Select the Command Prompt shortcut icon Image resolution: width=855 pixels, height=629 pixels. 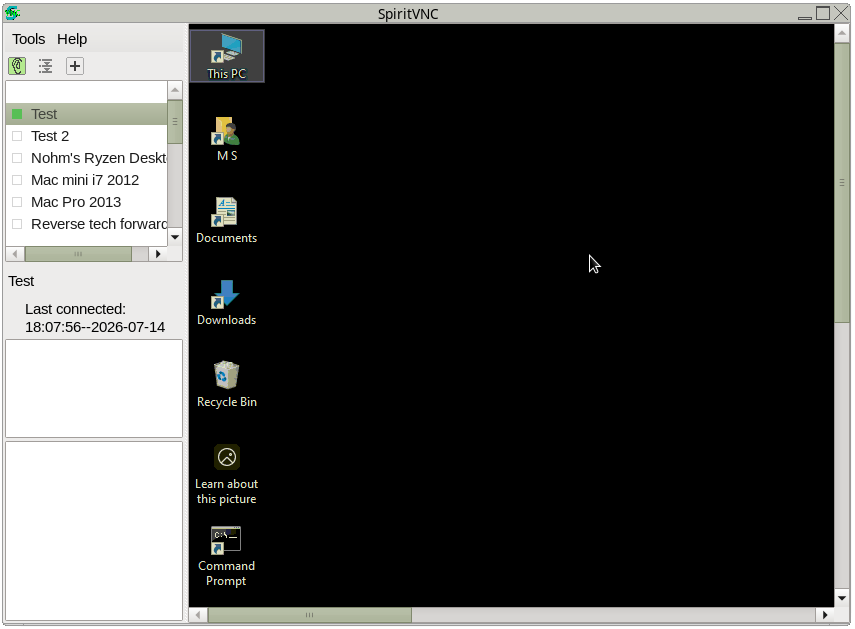click(227, 557)
